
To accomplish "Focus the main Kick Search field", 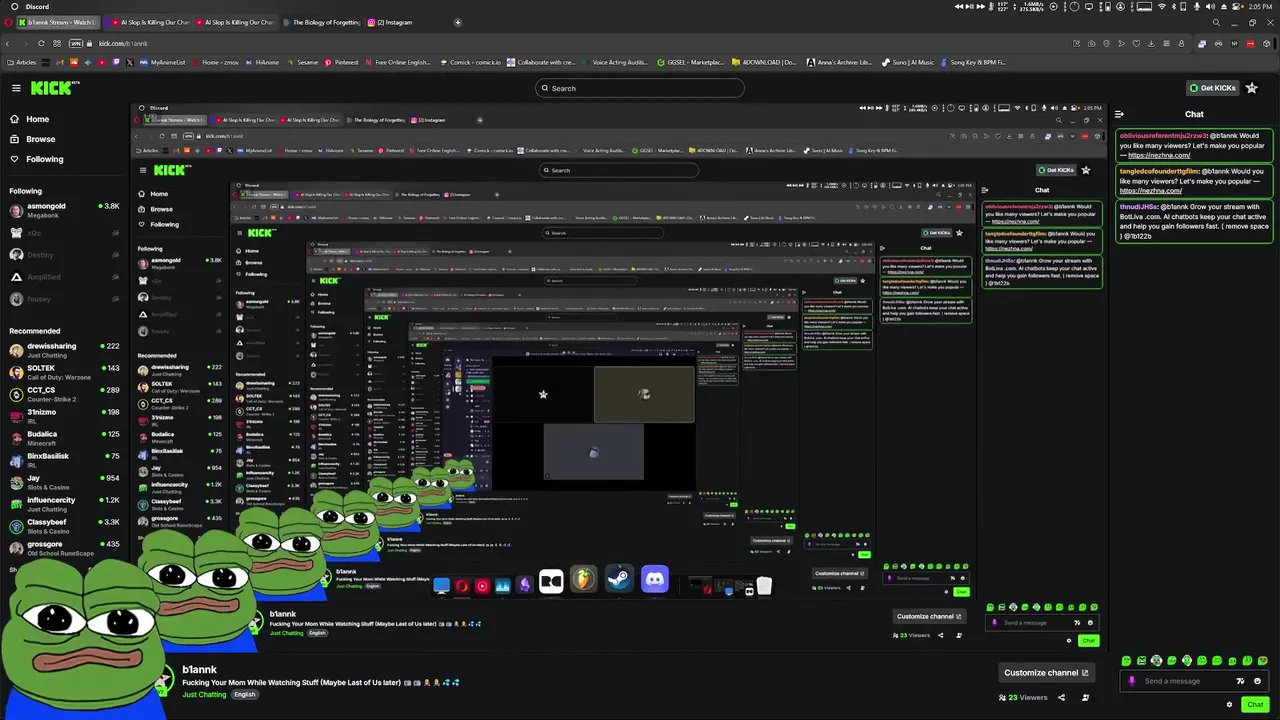I will coord(640,88).
